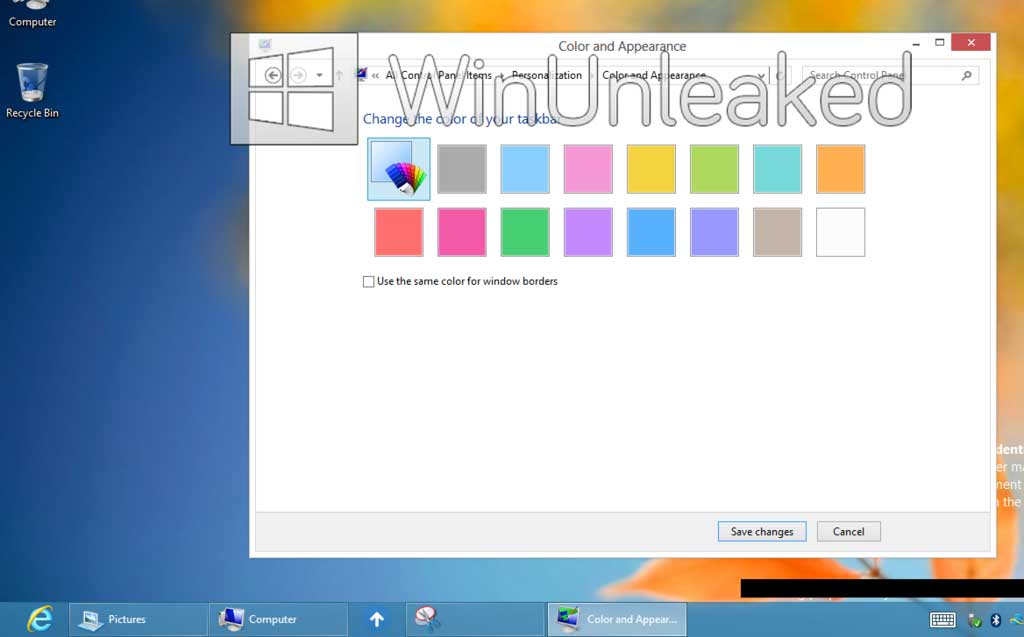This screenshot has height=637, width=1024.
Task: Open the recent locations dropdown arrow
Action: (319, 75)
